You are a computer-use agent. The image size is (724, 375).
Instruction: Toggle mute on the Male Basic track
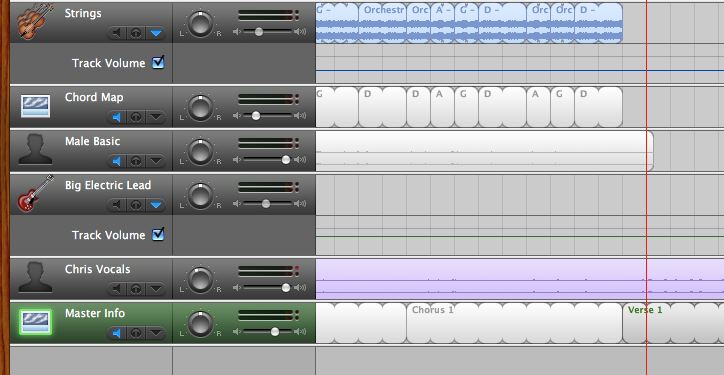pos(117,161)
